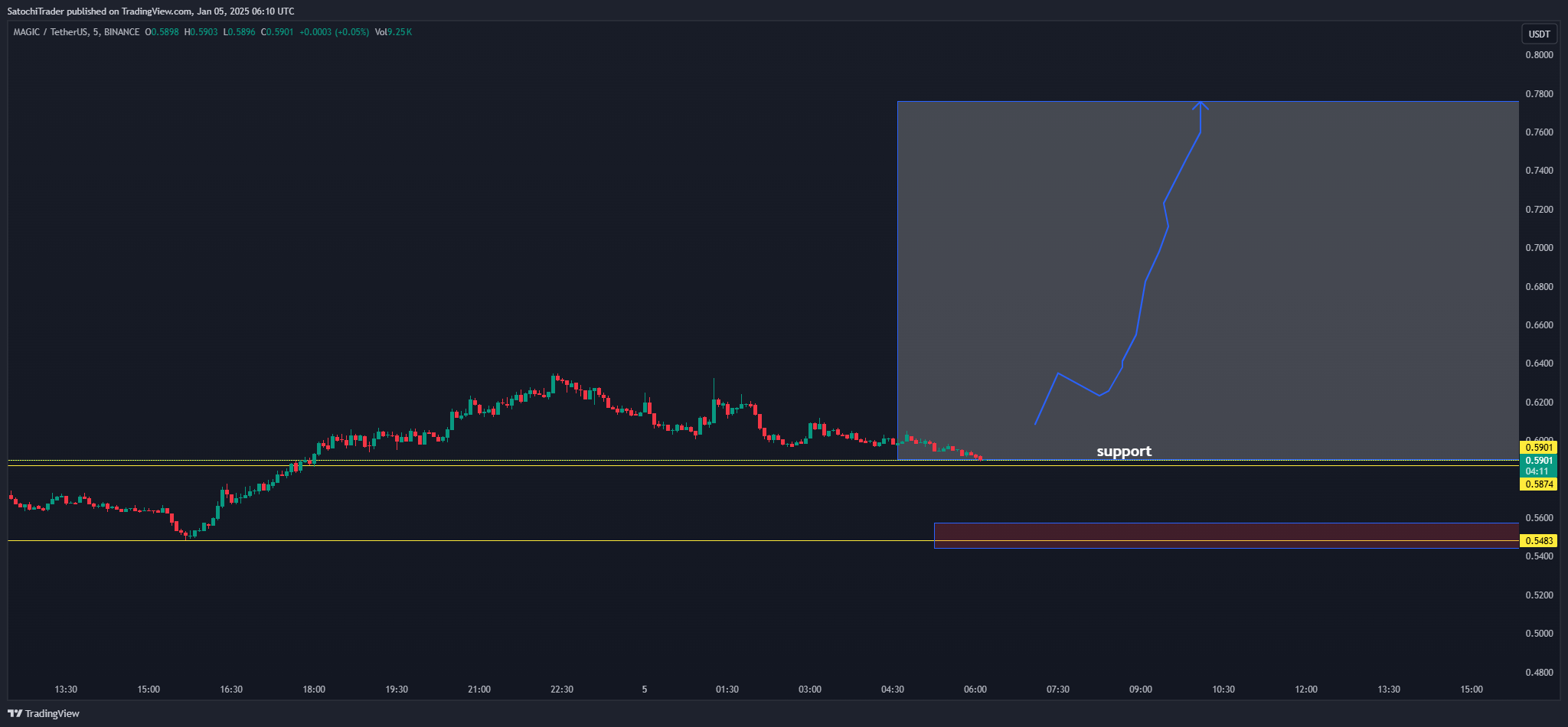The width and height of the screenshot is (1568, 727).
Task: Click the 07:30 time axis label
Action: click(1058, 690)
